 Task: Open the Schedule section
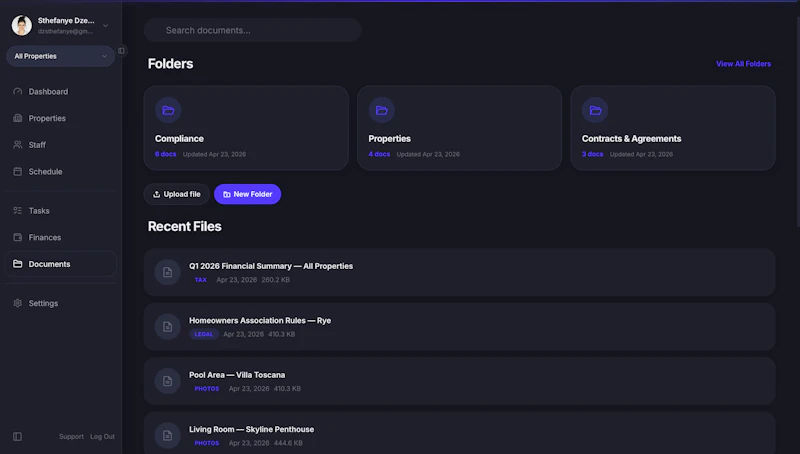(x=60, y=171)
